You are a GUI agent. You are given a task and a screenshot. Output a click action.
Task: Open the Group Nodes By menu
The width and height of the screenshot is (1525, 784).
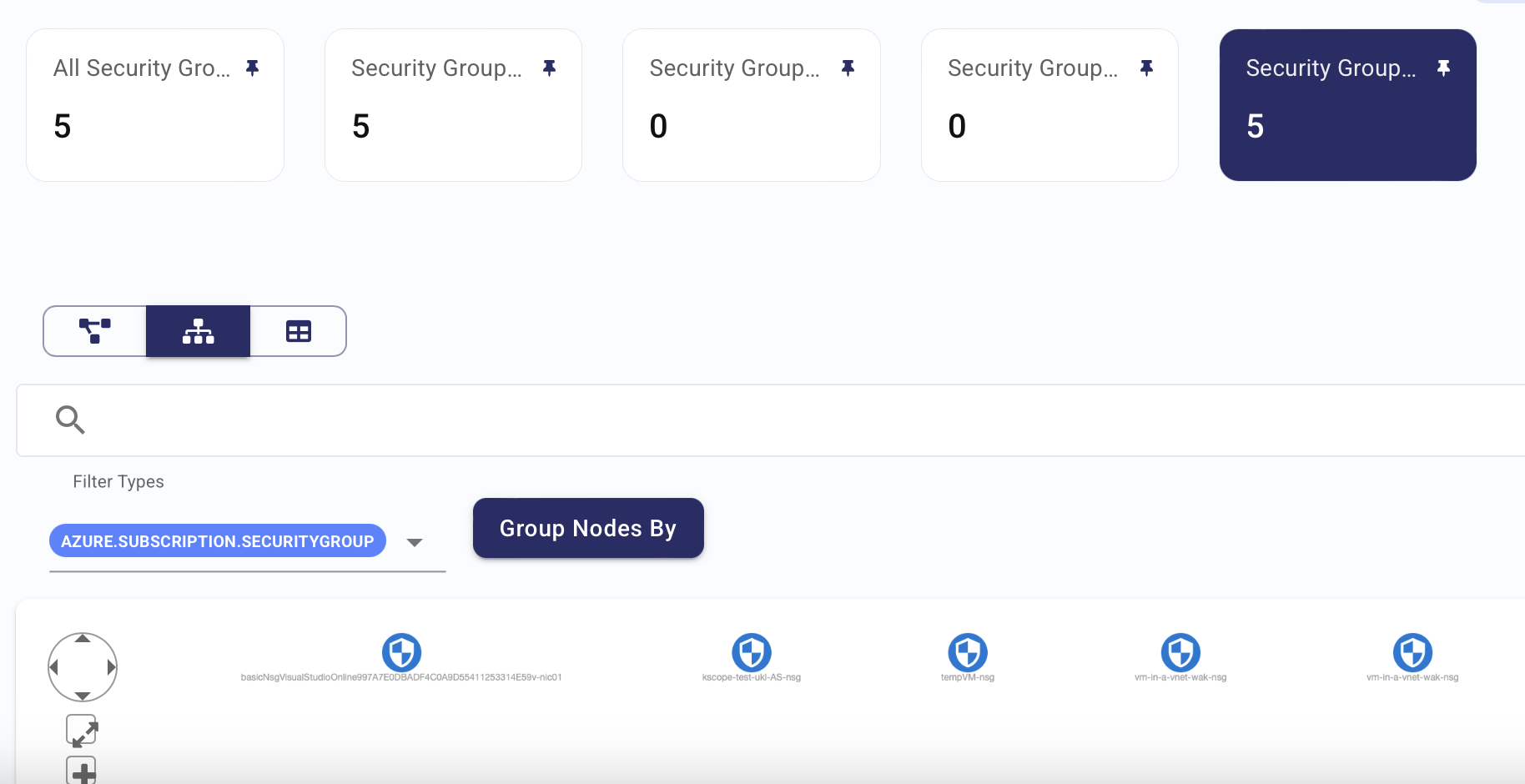coord(588,528)
